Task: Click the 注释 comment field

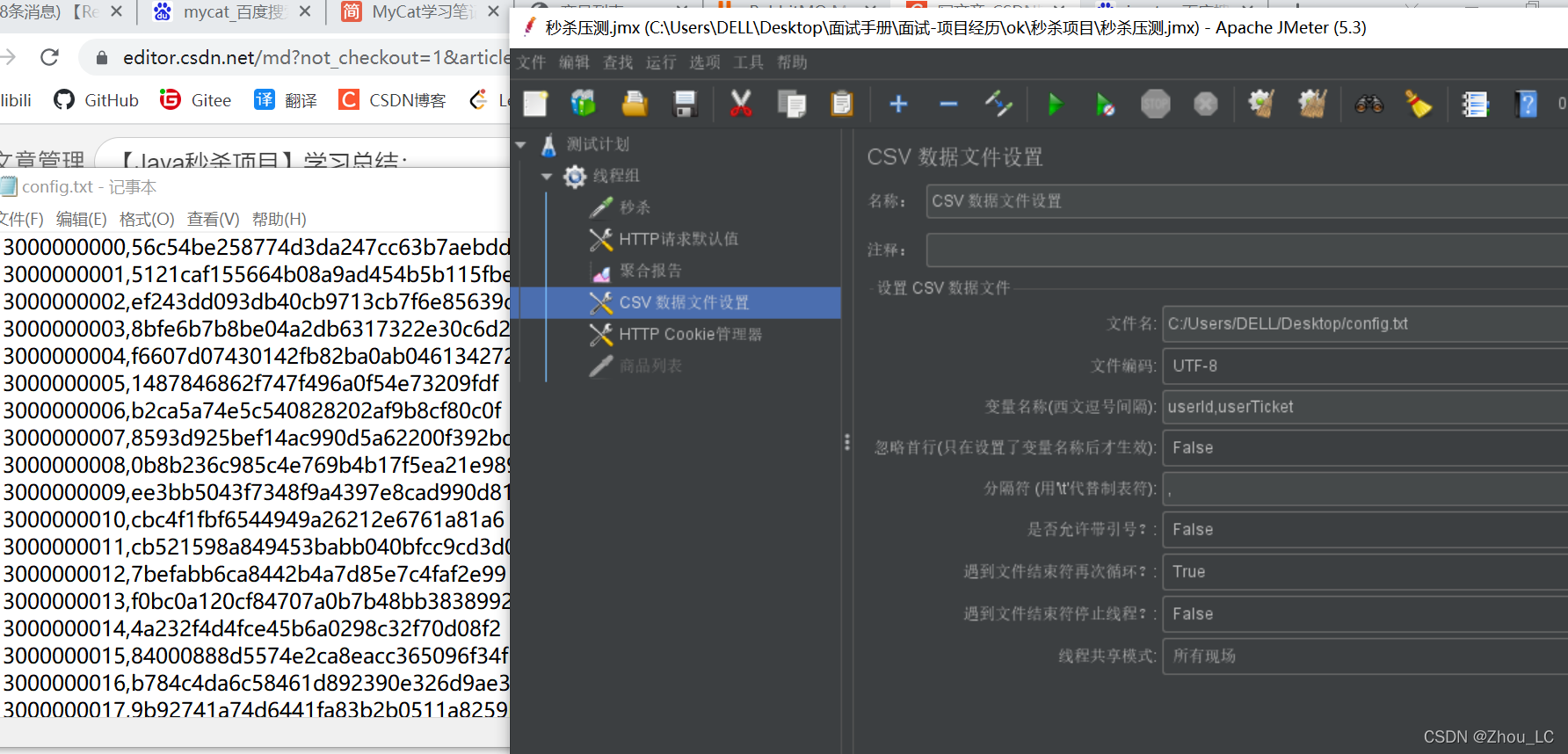Action: click(1246, 250)
